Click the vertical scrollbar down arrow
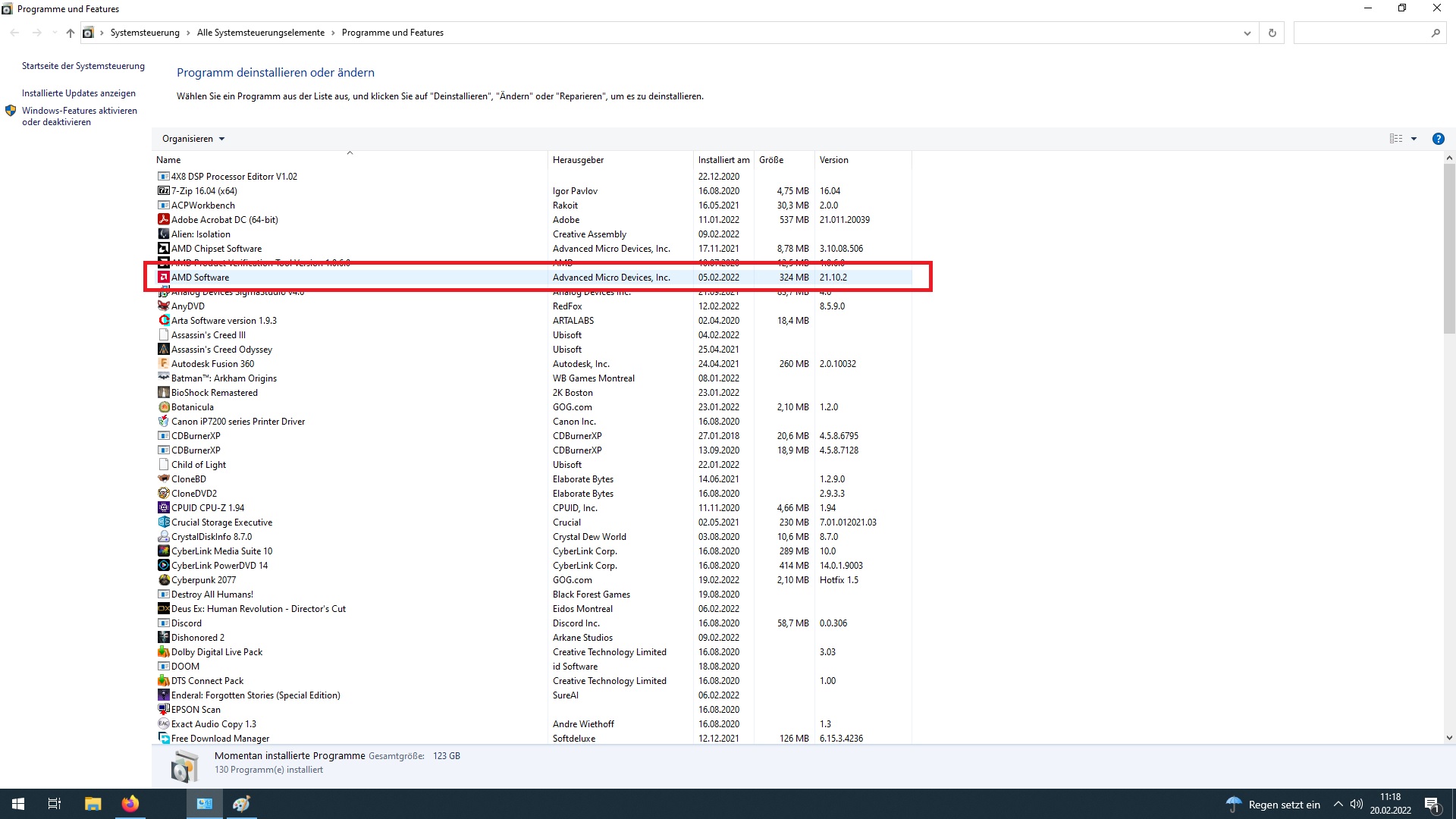Image resolution: width=1456 pixels, height=819 pixels. 1449,737
